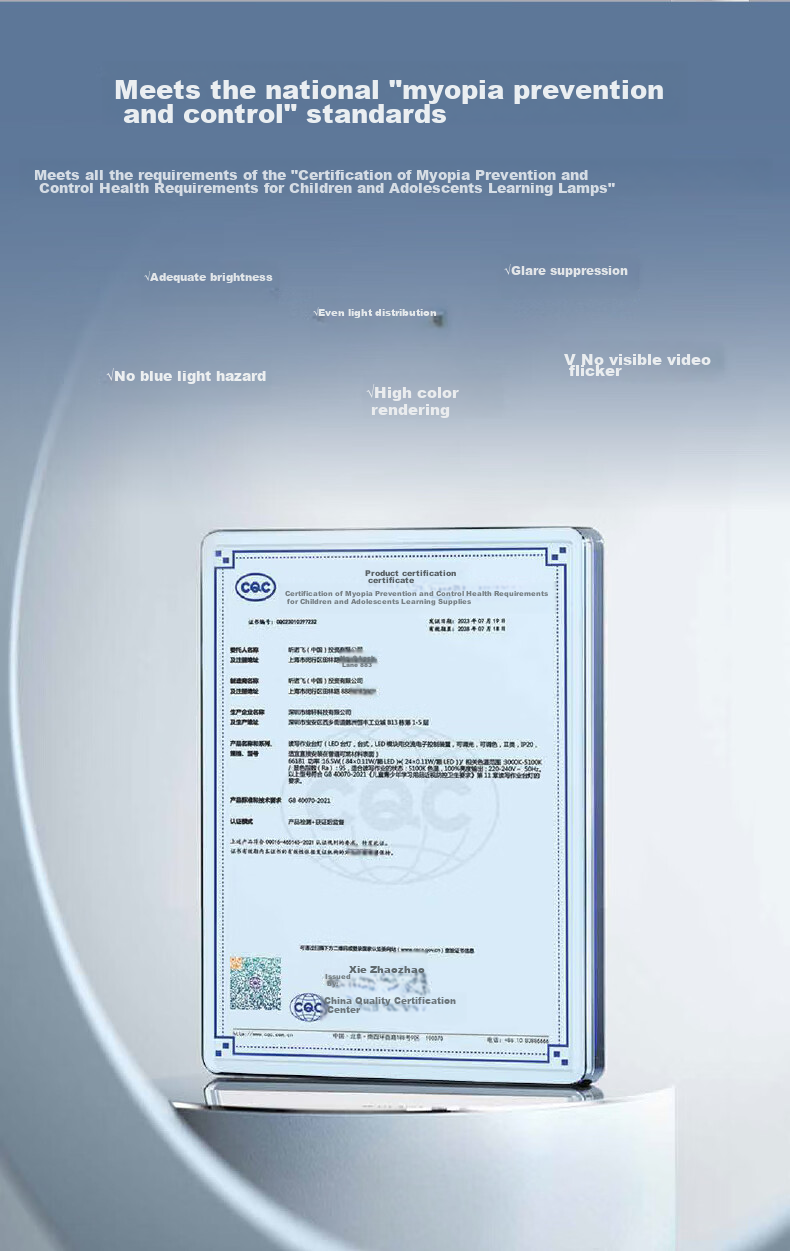Click the 'Even light distribution' label
This screenshot has width=790, height=1251.
pyautogui.click(x=375, y=313)
